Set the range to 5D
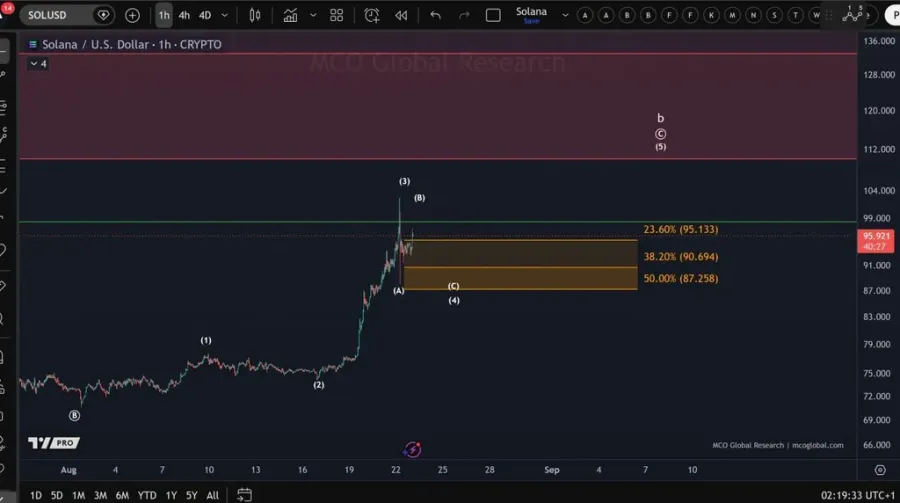 pyautogui.click(x=56, y=495)
